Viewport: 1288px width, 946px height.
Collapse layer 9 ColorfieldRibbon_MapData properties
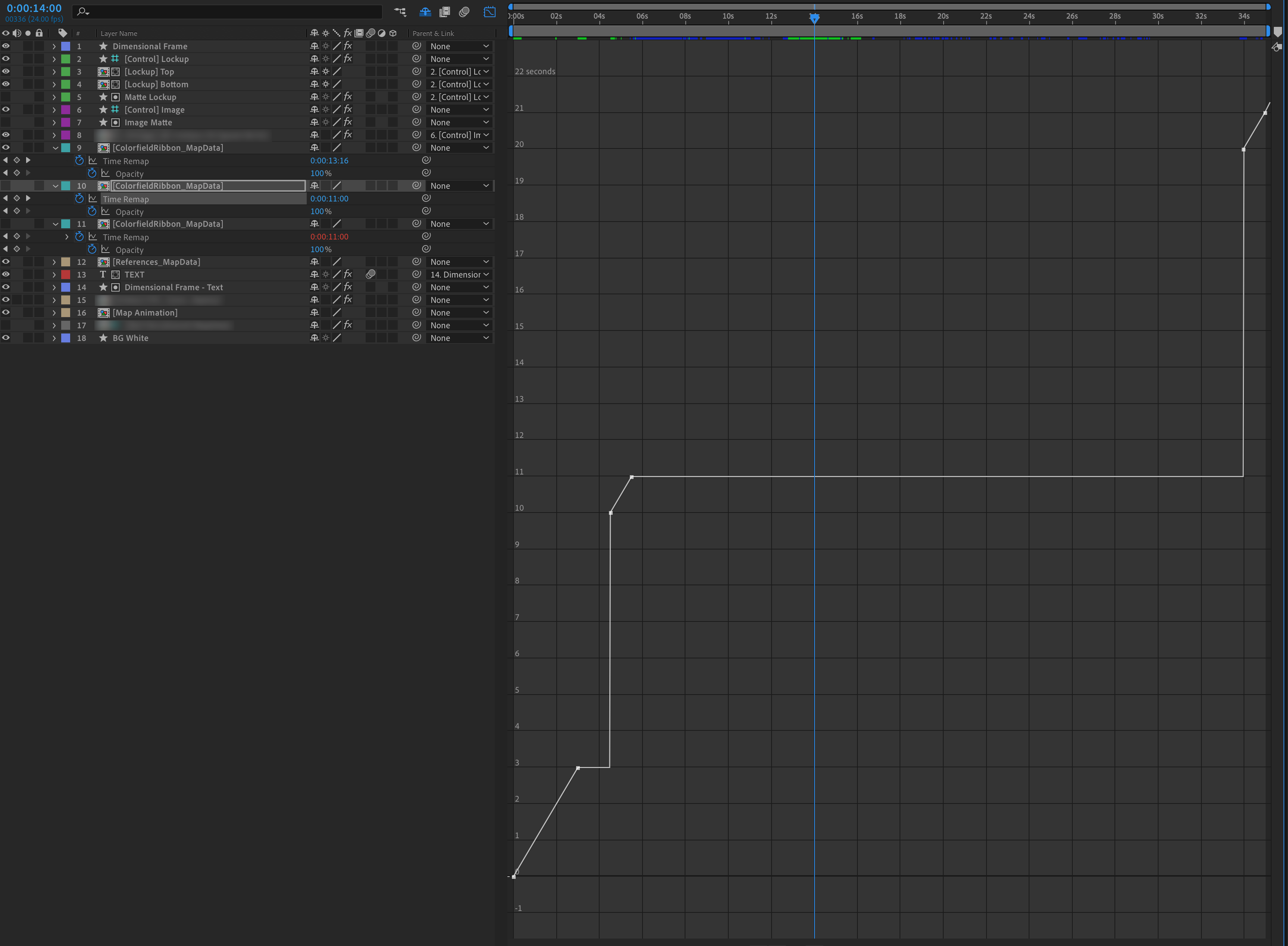(56, 147)
